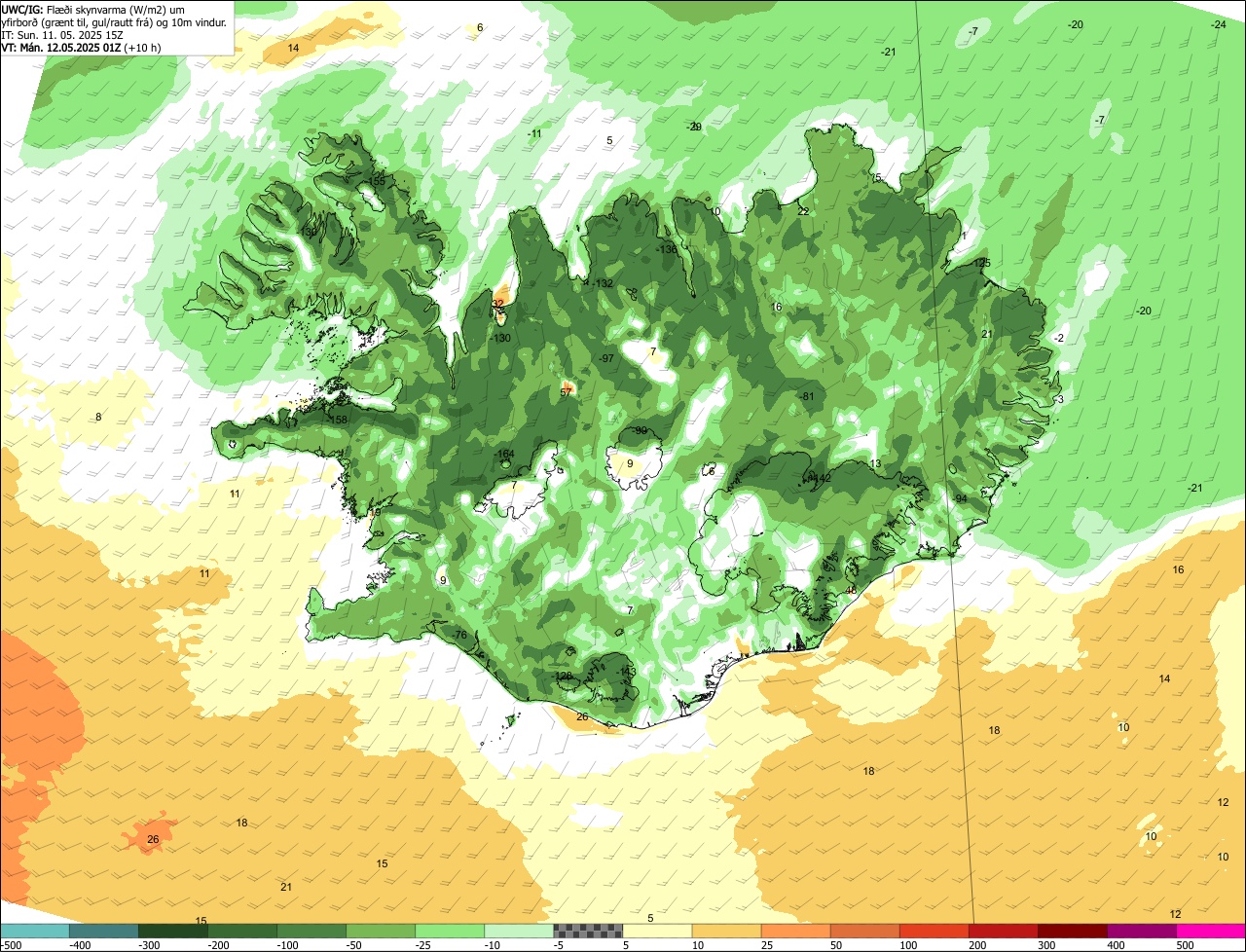Select the '22' map value
This screenshot has width=1246, height=952.
click(x=803, y=211)
